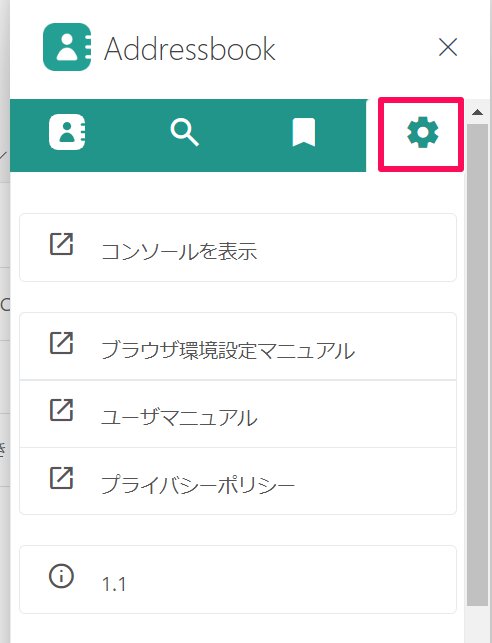
Task: Click external link icon beside ユーザマニュアル
Action: coord(62,410)
